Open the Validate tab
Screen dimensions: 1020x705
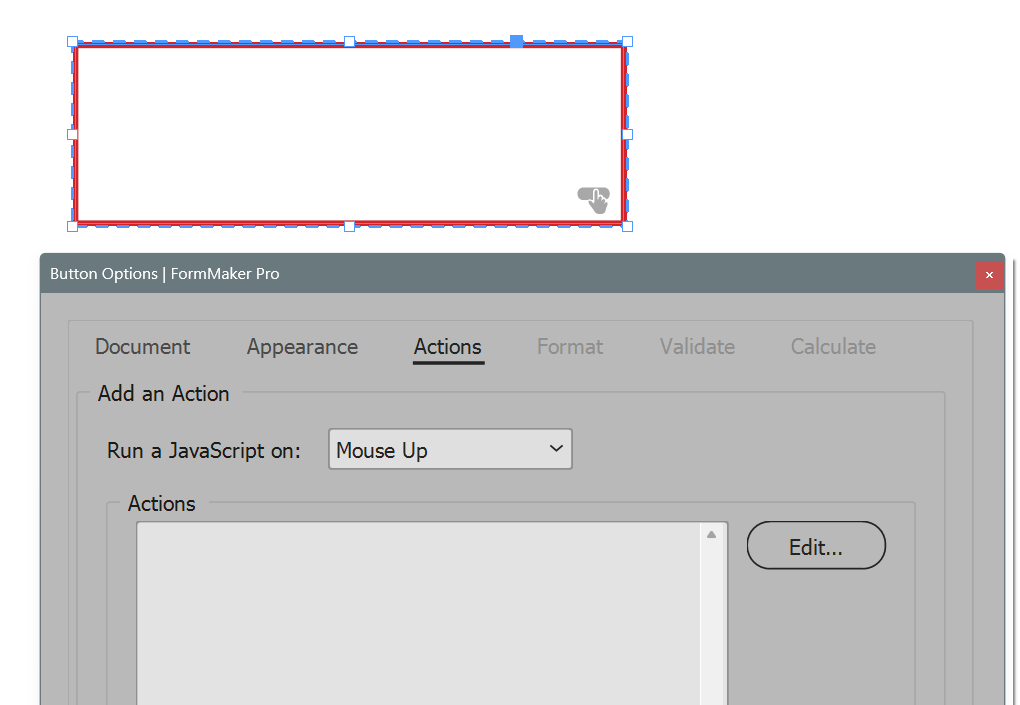696,347
